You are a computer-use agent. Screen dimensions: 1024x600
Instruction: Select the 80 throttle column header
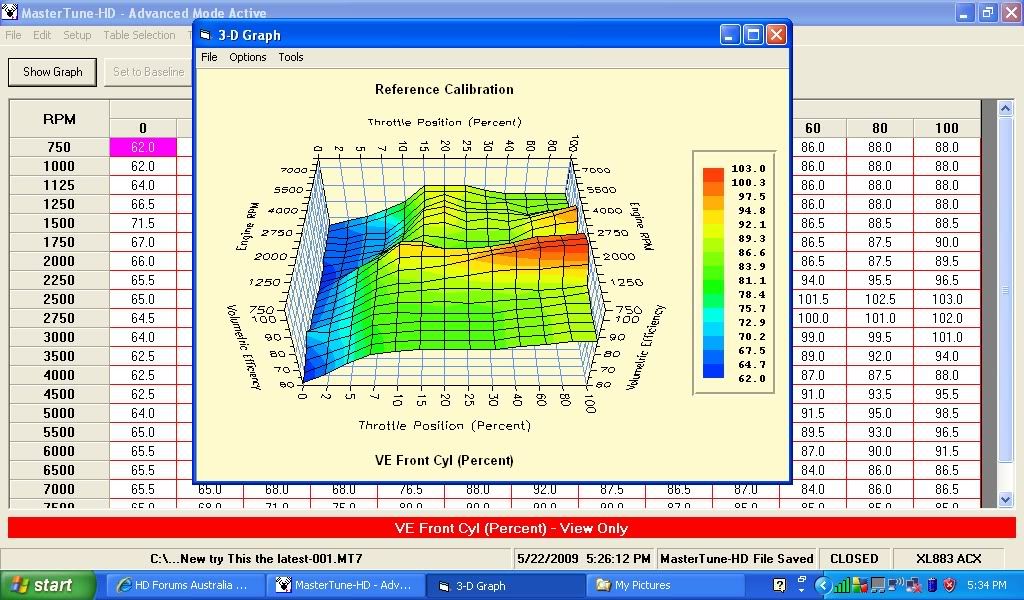880,128
